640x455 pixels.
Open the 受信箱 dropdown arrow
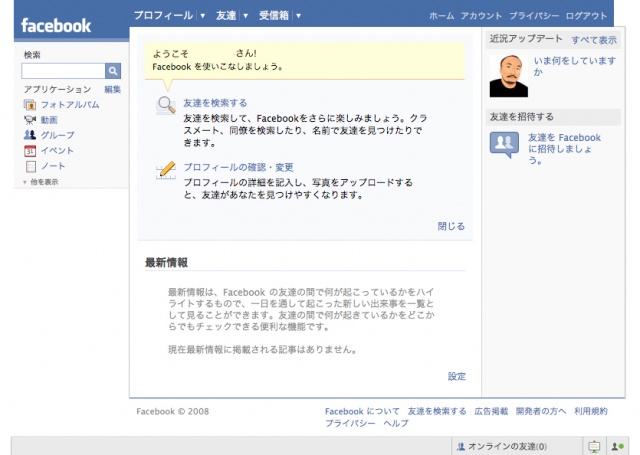[298, 16]
